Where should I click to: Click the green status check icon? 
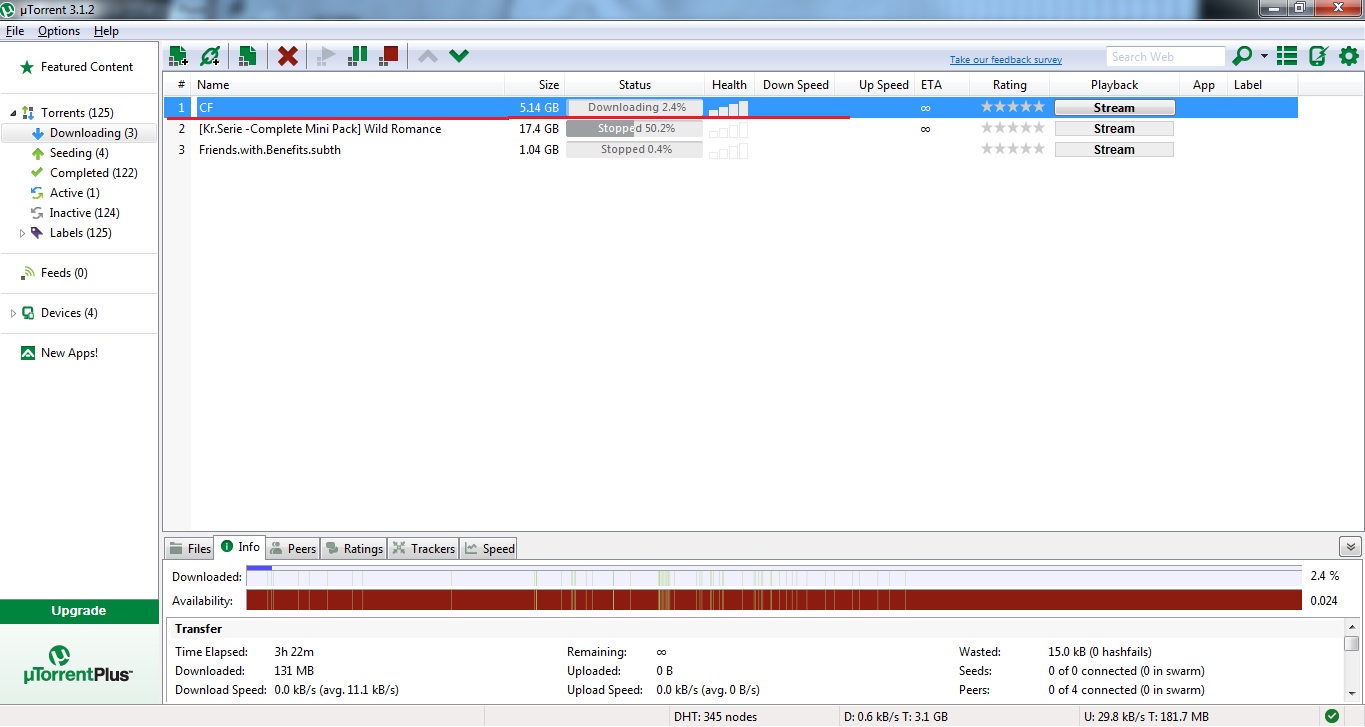coord(1332,716)
